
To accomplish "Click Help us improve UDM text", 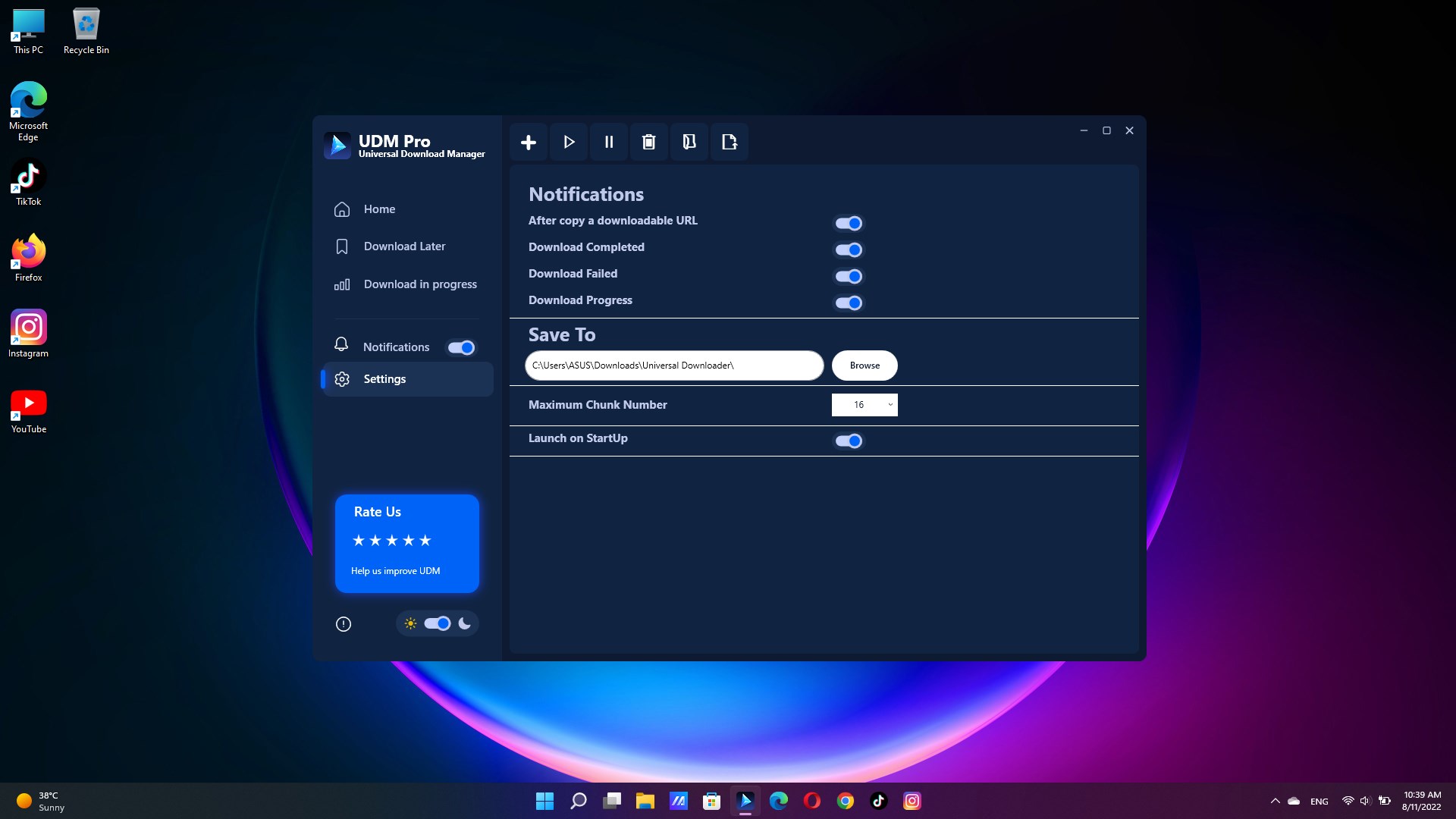I will click(395, 571).
